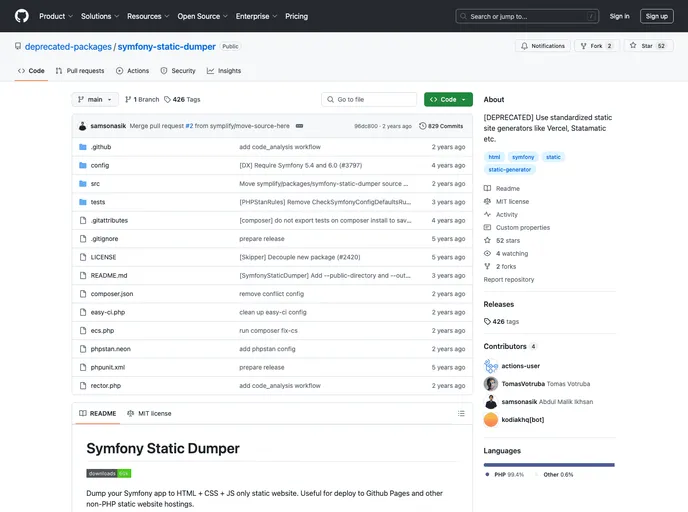The height and width of the screenshot is (512, 688).
Task: Open the kodiakhq[bot] contributor profile
Action: tap(523, 420)
